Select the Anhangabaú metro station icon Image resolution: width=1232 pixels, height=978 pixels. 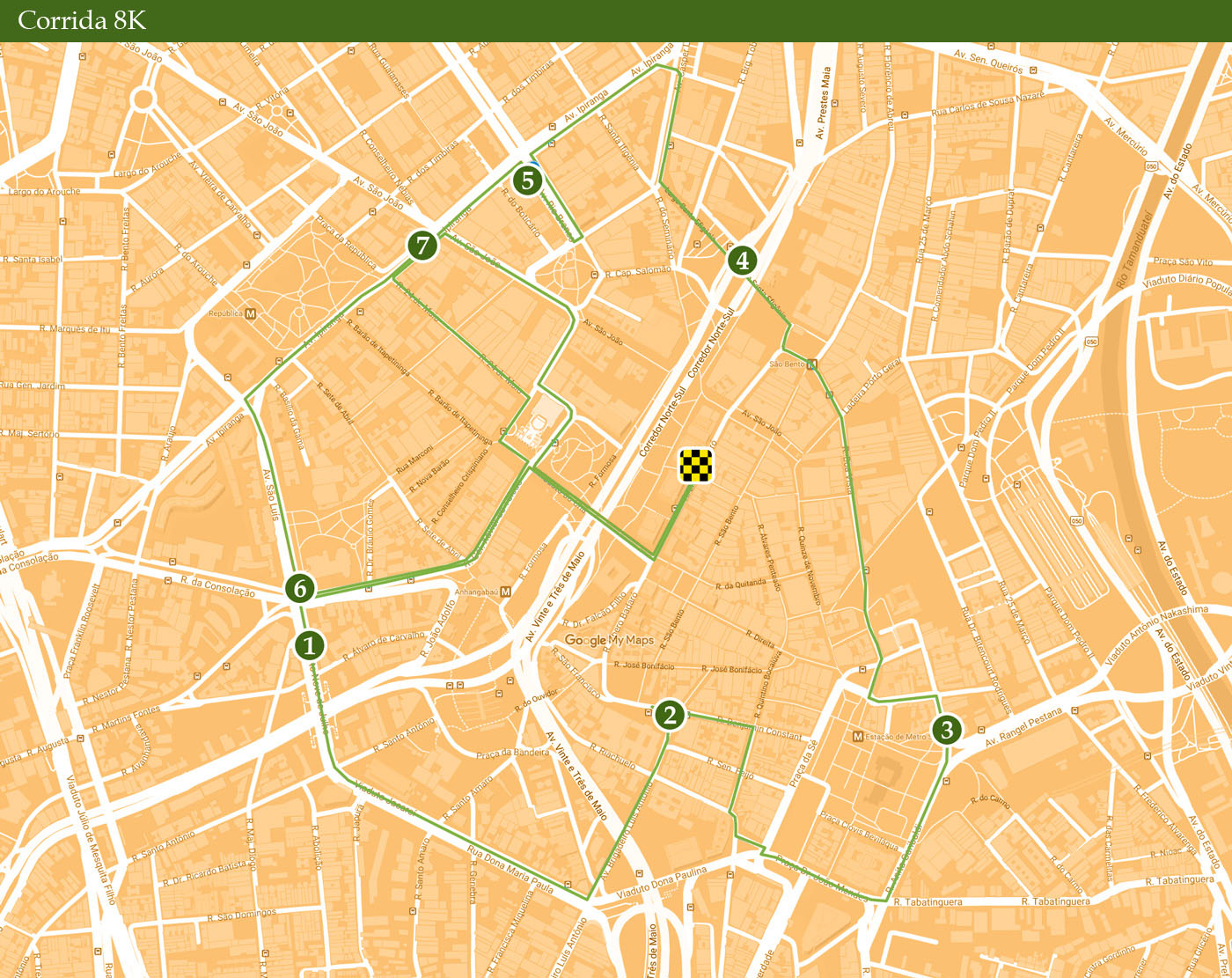click(505, 592)
